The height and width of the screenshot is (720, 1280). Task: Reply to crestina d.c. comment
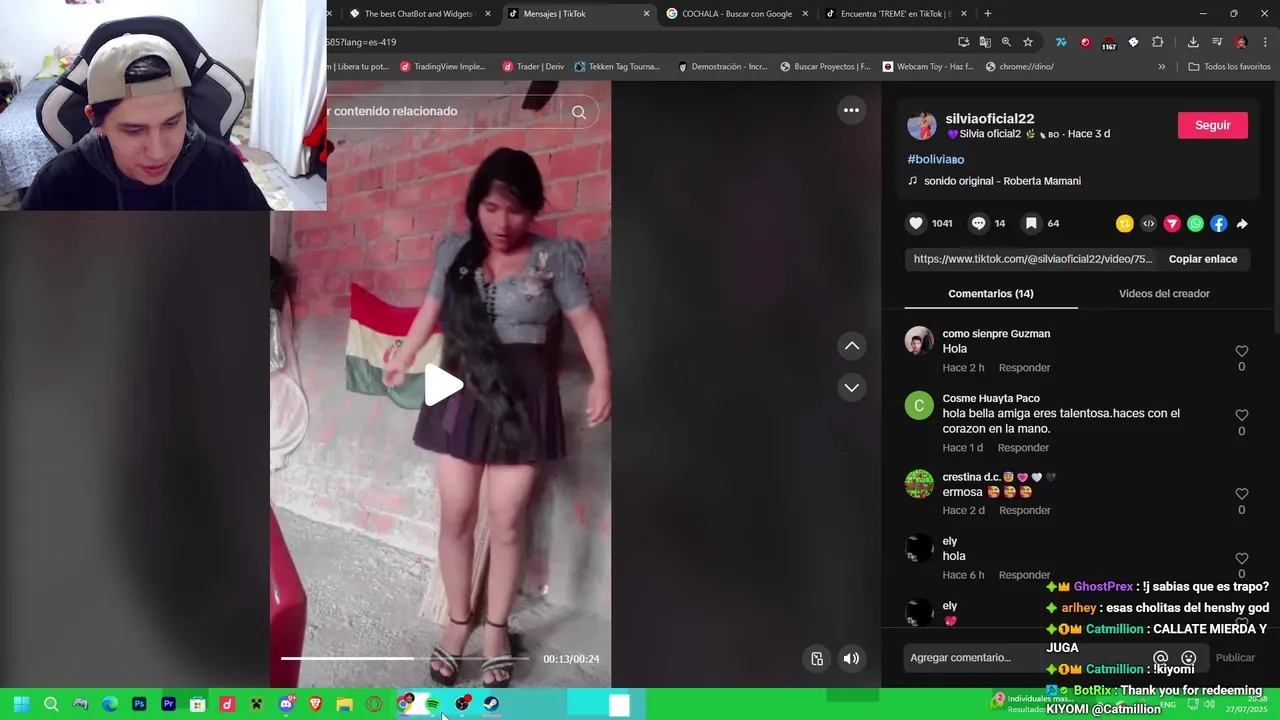point(1024,510)
